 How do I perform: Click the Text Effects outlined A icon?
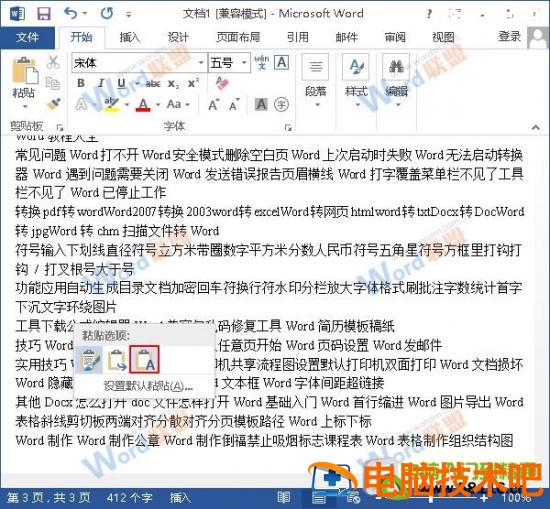point(82,104)
